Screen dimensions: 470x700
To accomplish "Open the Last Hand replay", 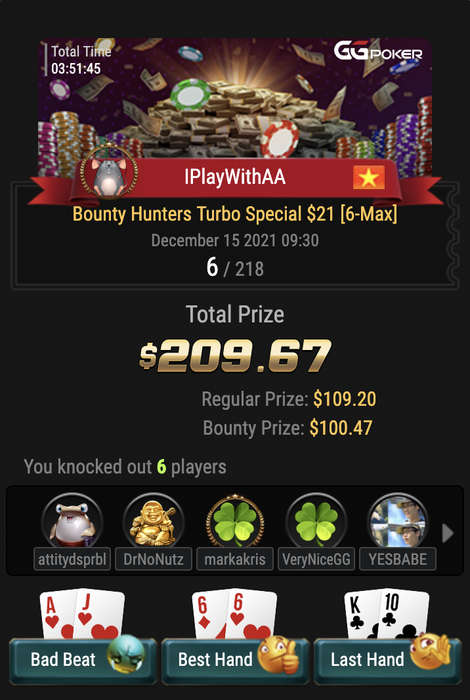I will click(387, 659).
